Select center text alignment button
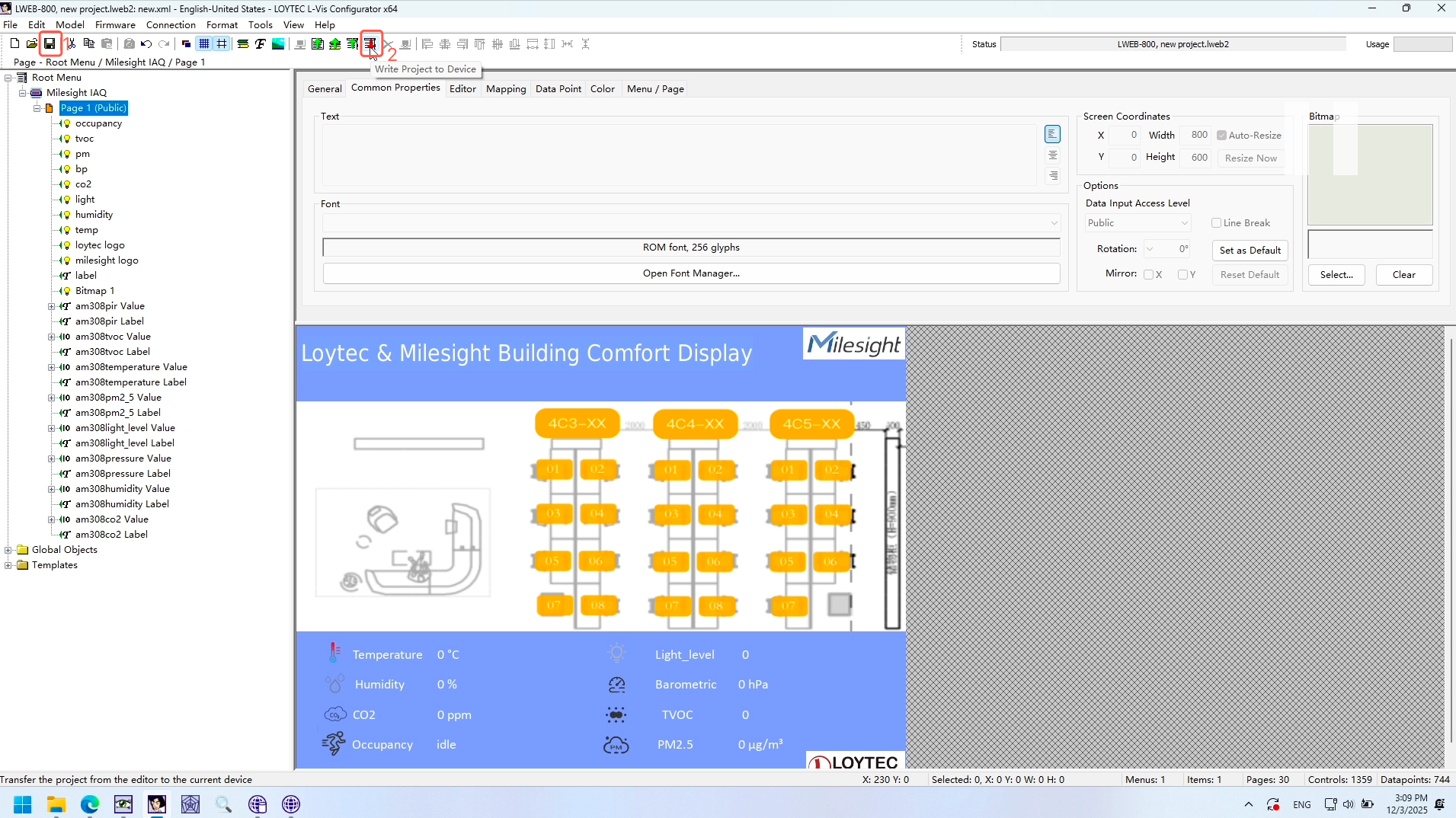 click(1052, 155)
